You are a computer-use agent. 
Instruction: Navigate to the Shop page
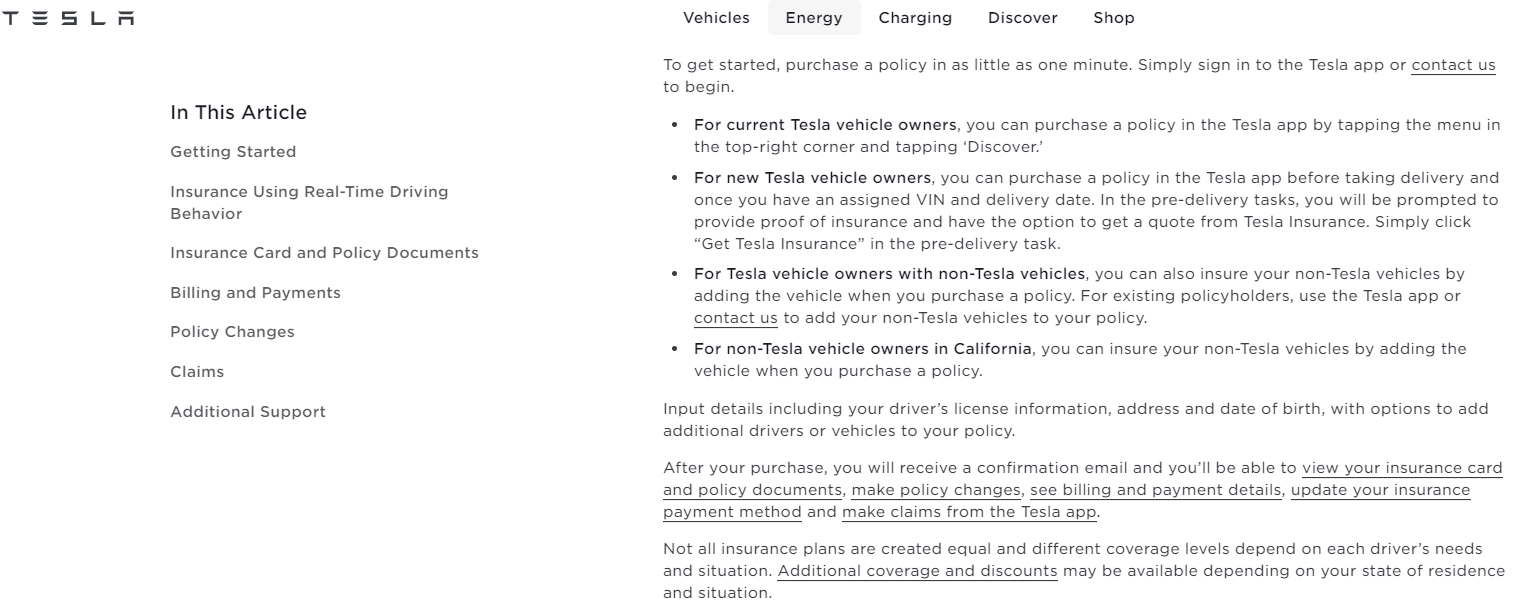click(x=1113, y=17)
